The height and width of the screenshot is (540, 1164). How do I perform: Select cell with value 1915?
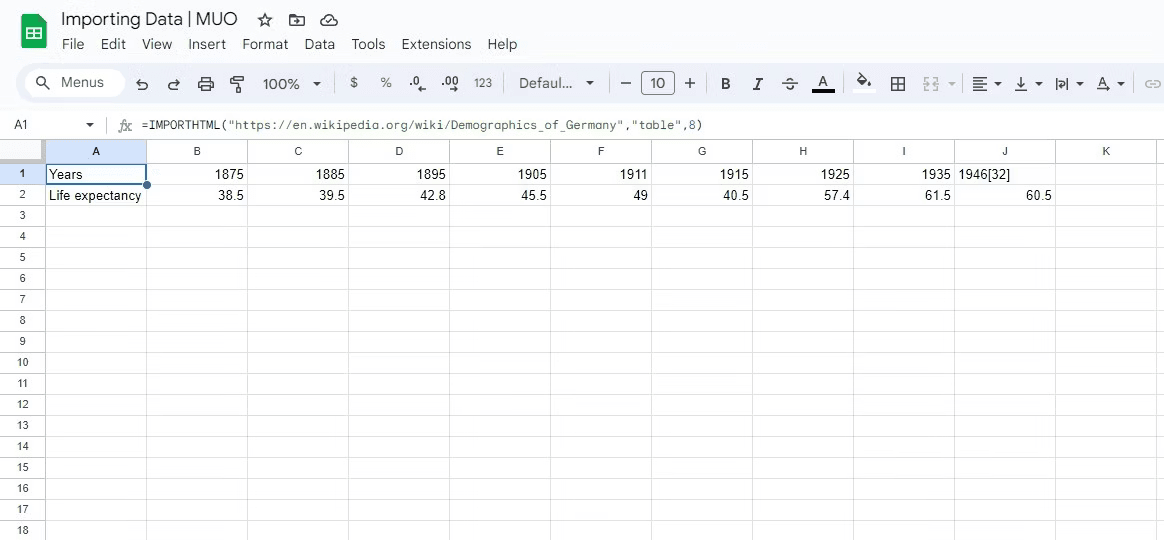[702, 175]
